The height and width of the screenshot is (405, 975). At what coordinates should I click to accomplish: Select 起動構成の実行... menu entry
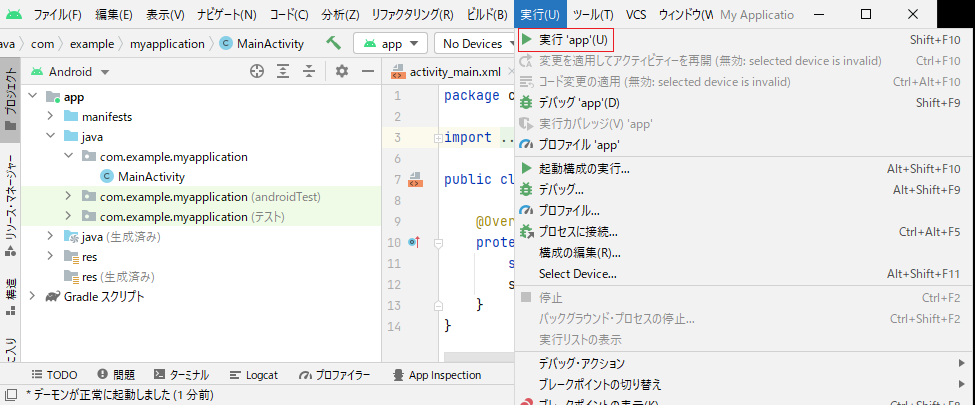pyautogui.click(x=744, y=169)
